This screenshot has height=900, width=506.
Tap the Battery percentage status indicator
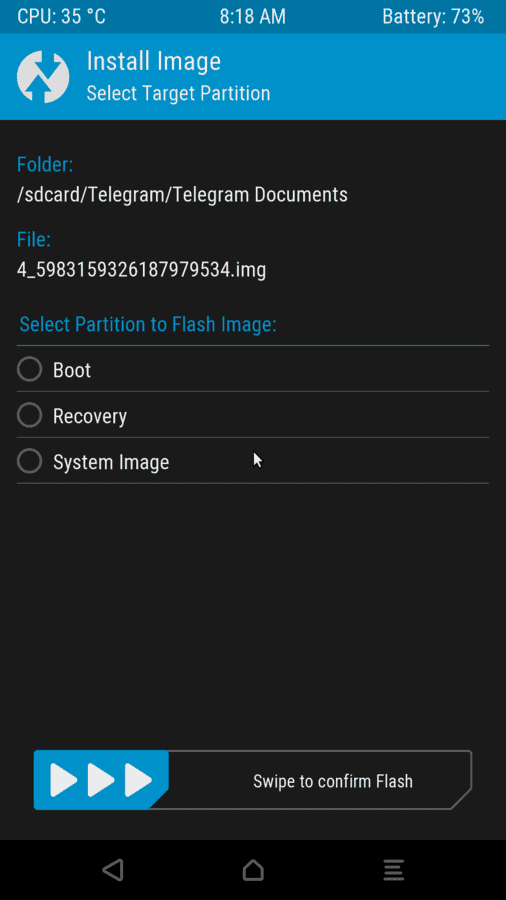click(433, 17)
